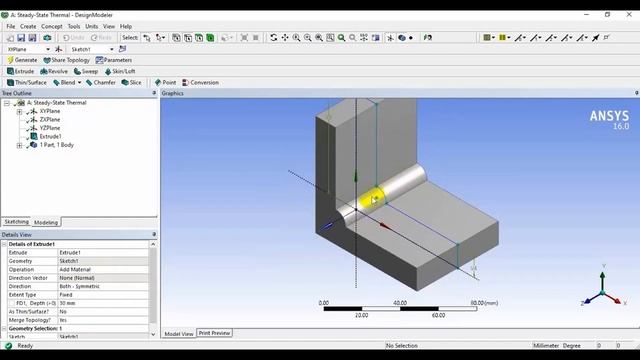This screenshot has height=360, width=640.
Task: Open the Tools menu
Action: point(74,26)
